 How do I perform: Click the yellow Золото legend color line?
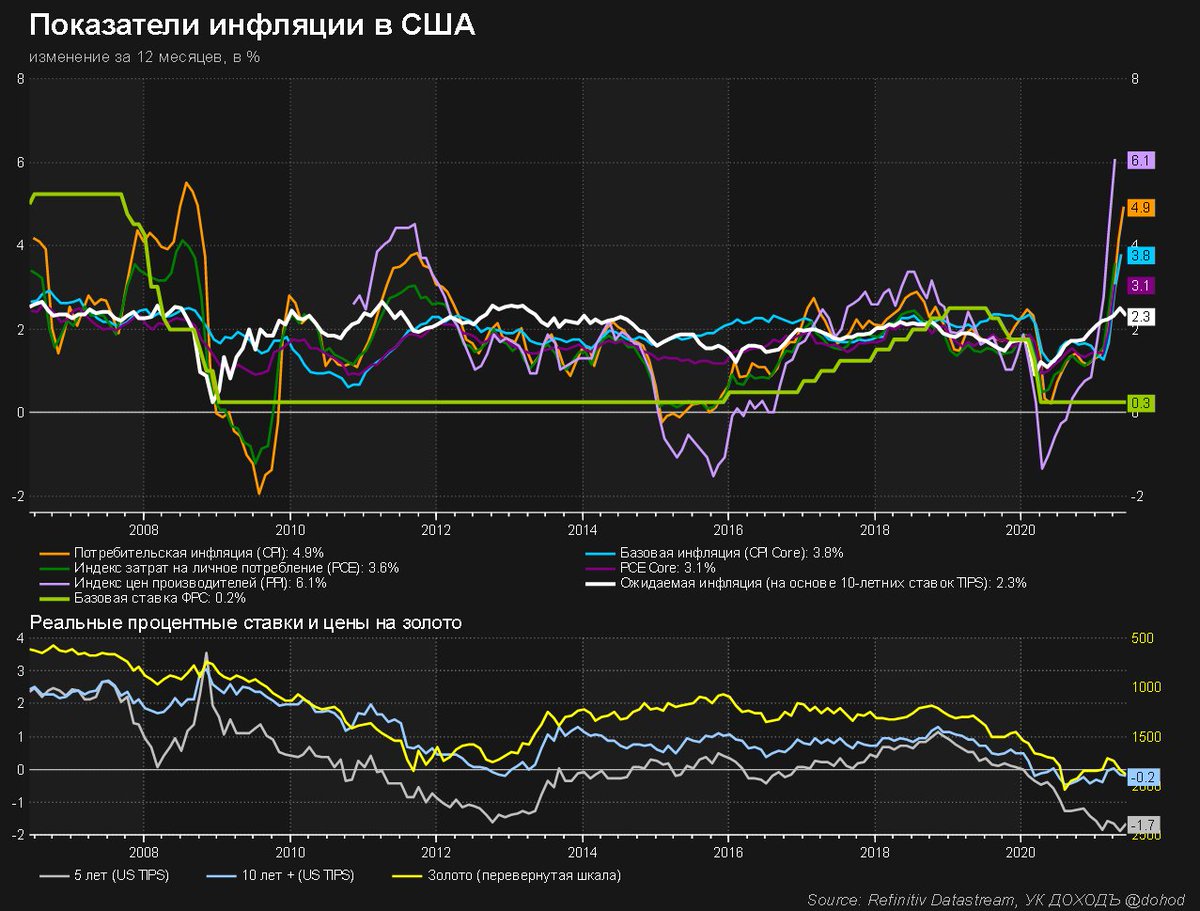coord(407,876)
